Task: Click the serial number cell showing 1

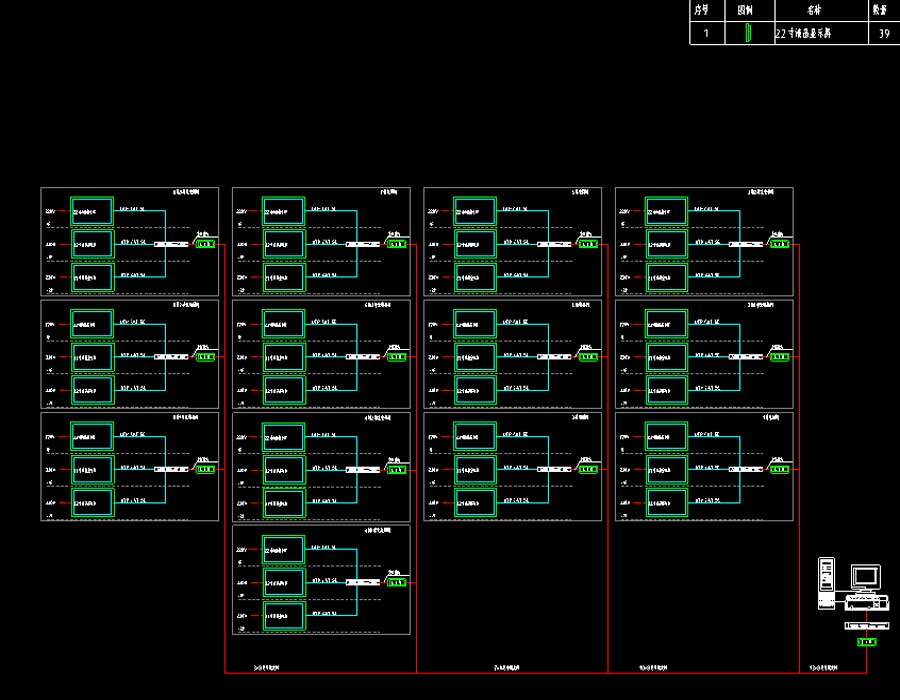Action: (x=706, y=33)
